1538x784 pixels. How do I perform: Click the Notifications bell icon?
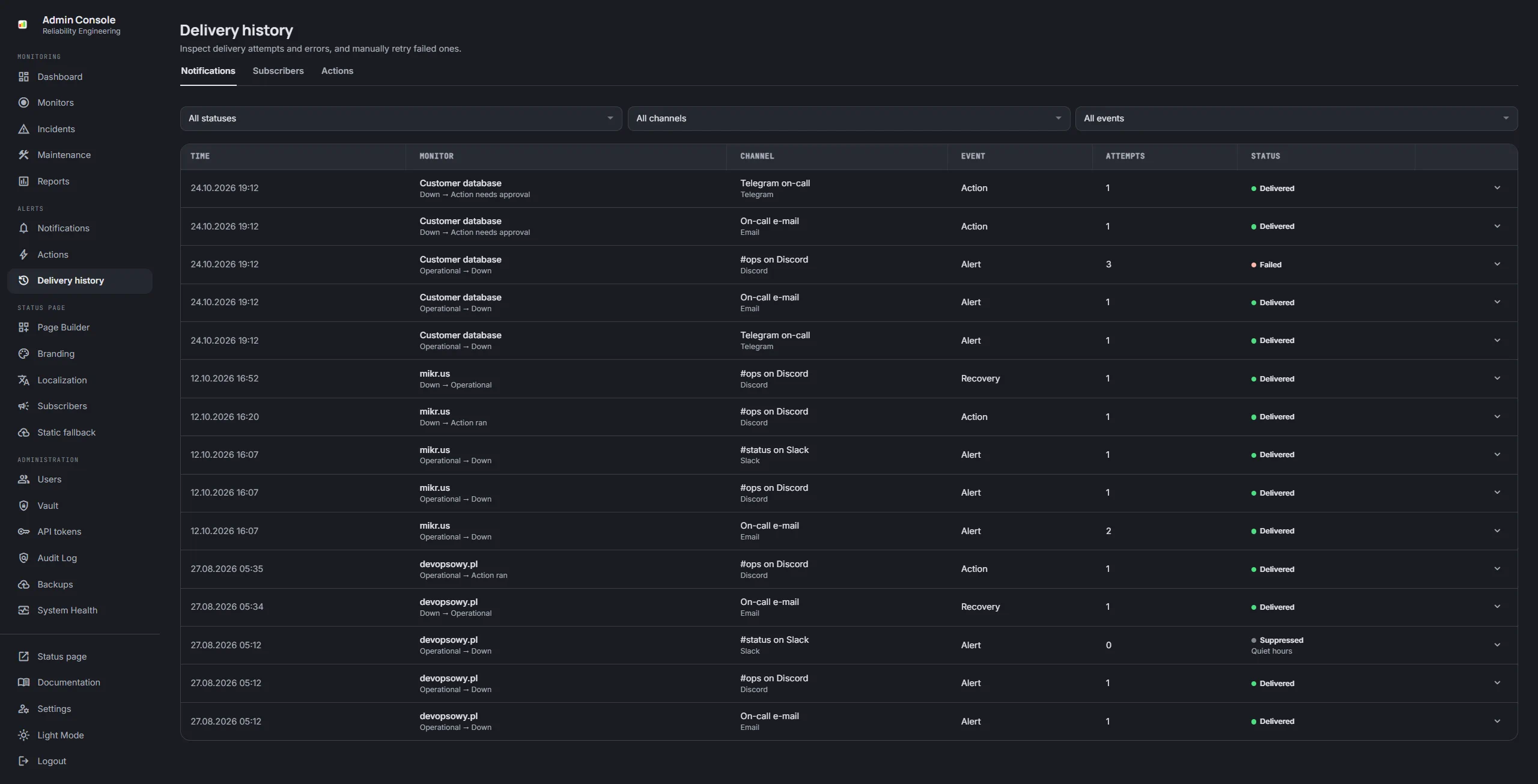(x=23, y=228)
